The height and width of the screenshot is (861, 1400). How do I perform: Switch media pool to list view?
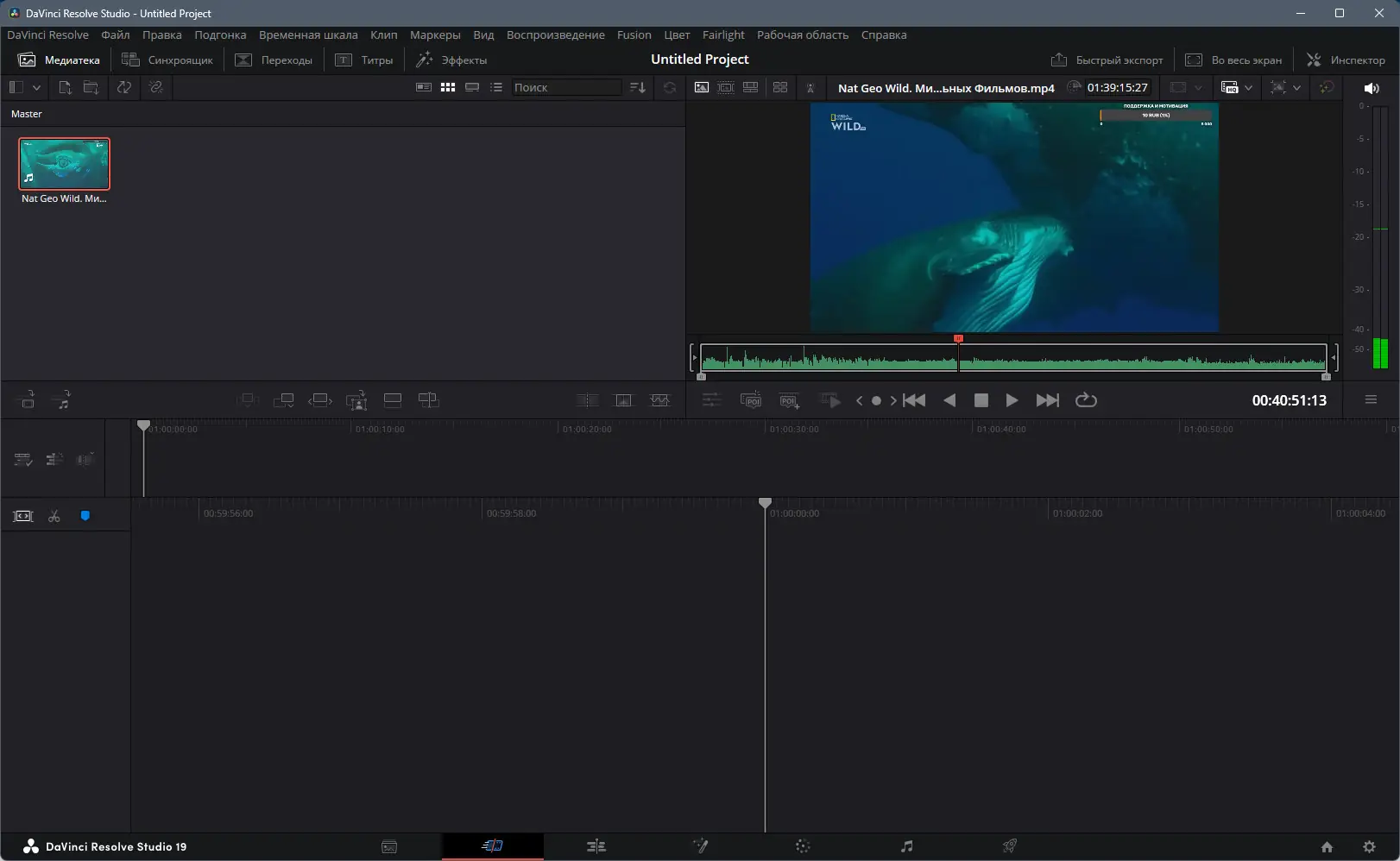point(496,87)
